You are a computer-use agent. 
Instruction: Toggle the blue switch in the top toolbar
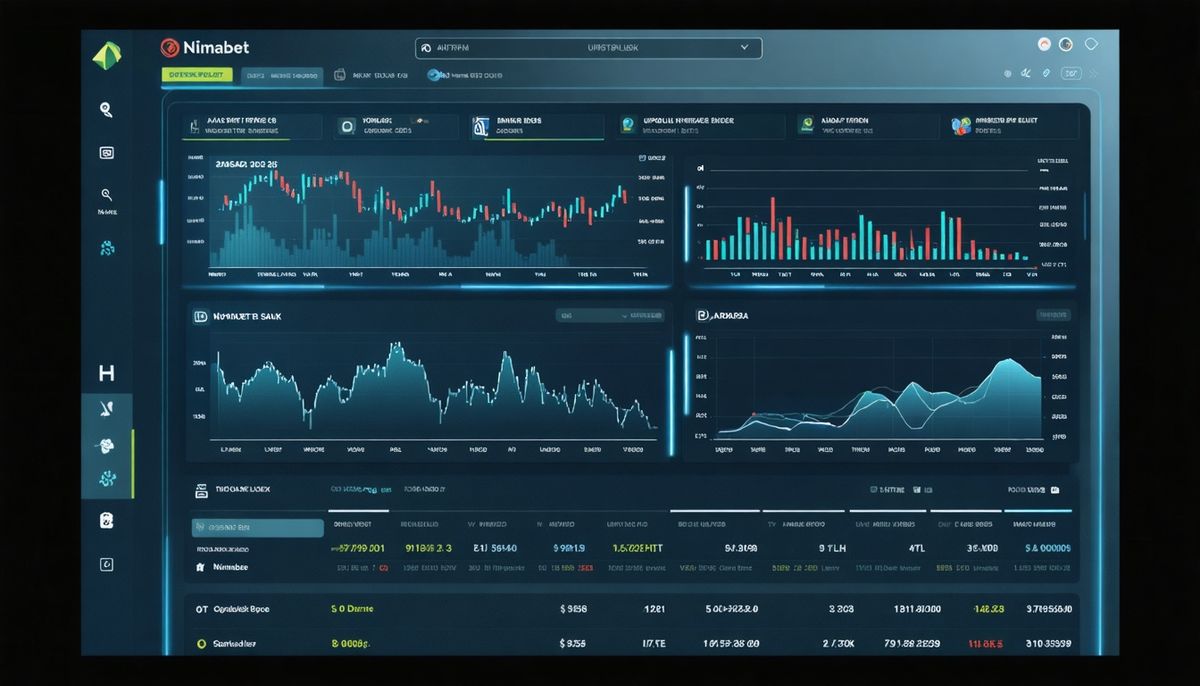click(x=436, y=75)
